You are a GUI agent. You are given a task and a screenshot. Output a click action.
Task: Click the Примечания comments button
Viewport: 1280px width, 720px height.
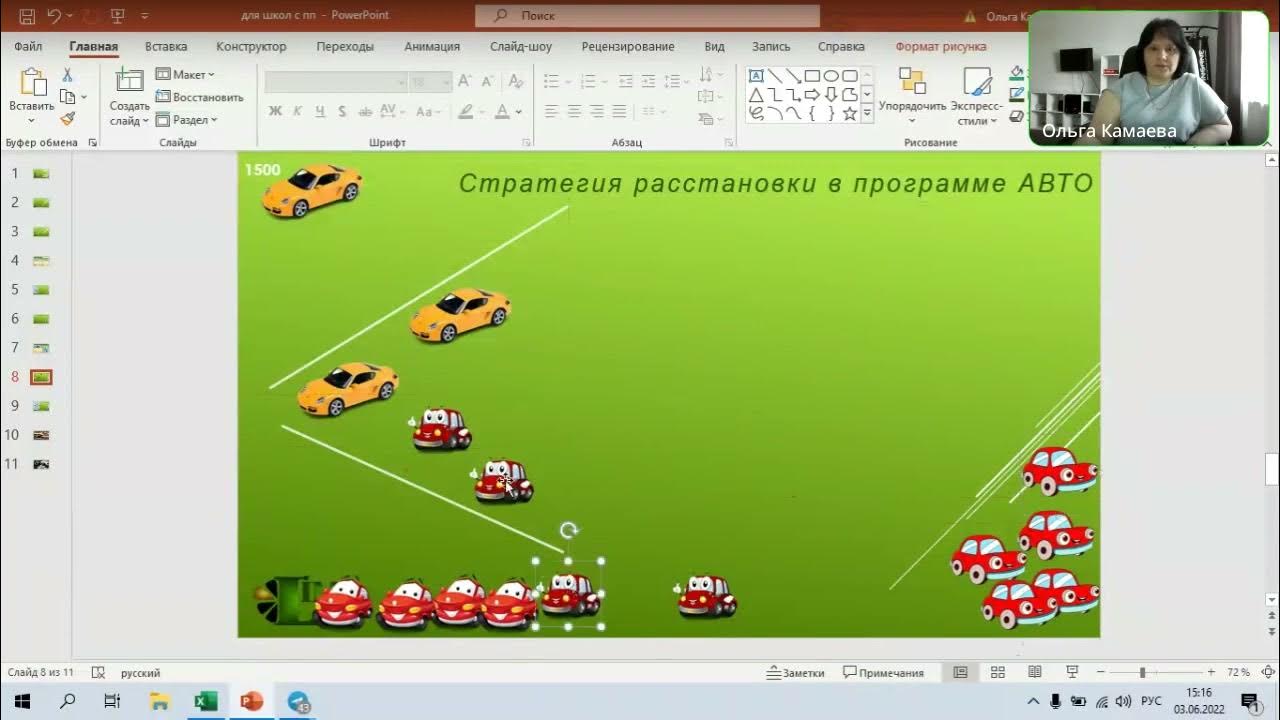pyautogui.click(x=884, y=673)
